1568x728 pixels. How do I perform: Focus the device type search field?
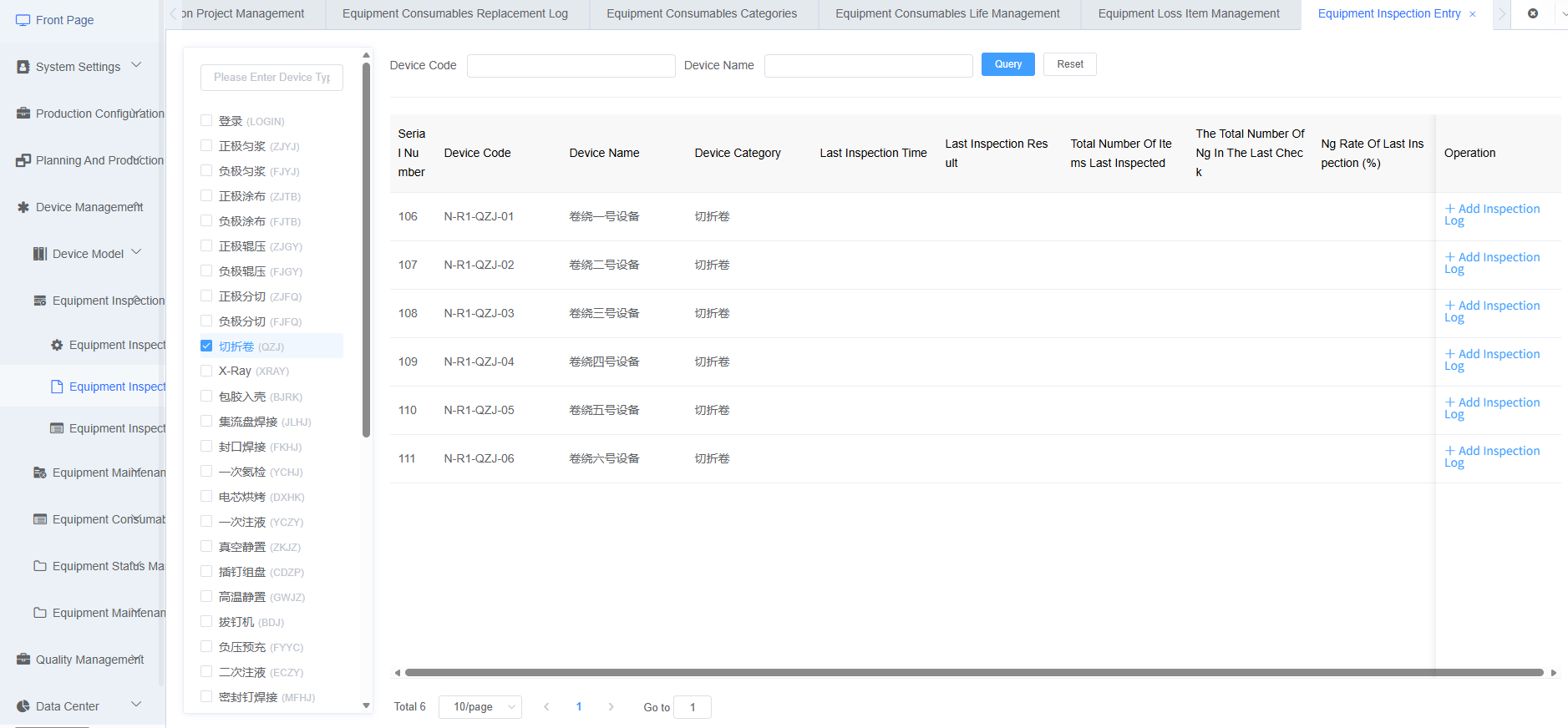[x=271, y=78]
